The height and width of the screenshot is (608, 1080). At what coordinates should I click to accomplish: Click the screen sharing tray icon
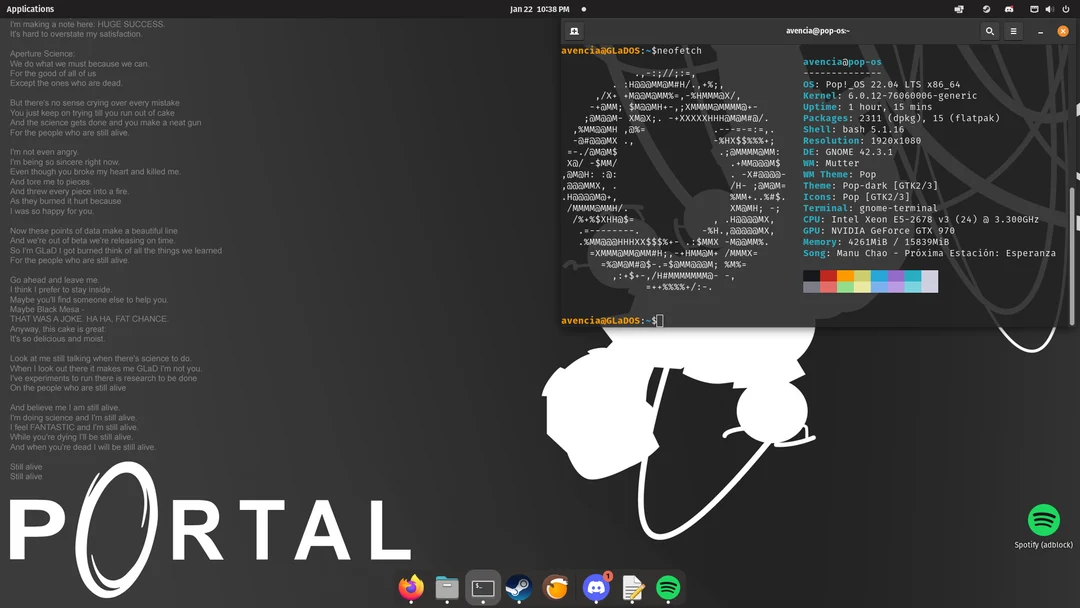pyautogui.click(x=959, y=9)
